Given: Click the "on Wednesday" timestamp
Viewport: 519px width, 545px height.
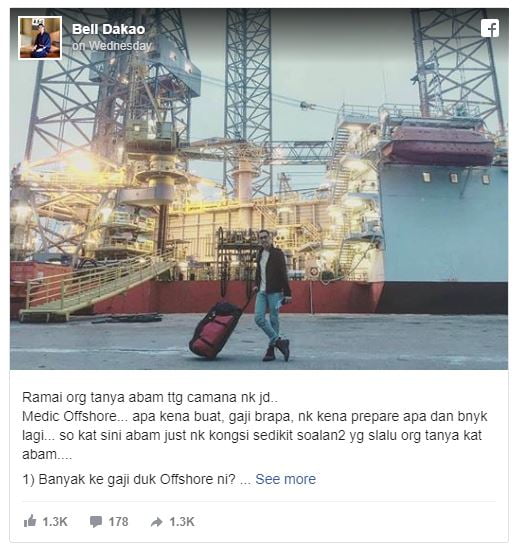Looking at the screenshot, I should pyautogui.click(x=112, y=46).
